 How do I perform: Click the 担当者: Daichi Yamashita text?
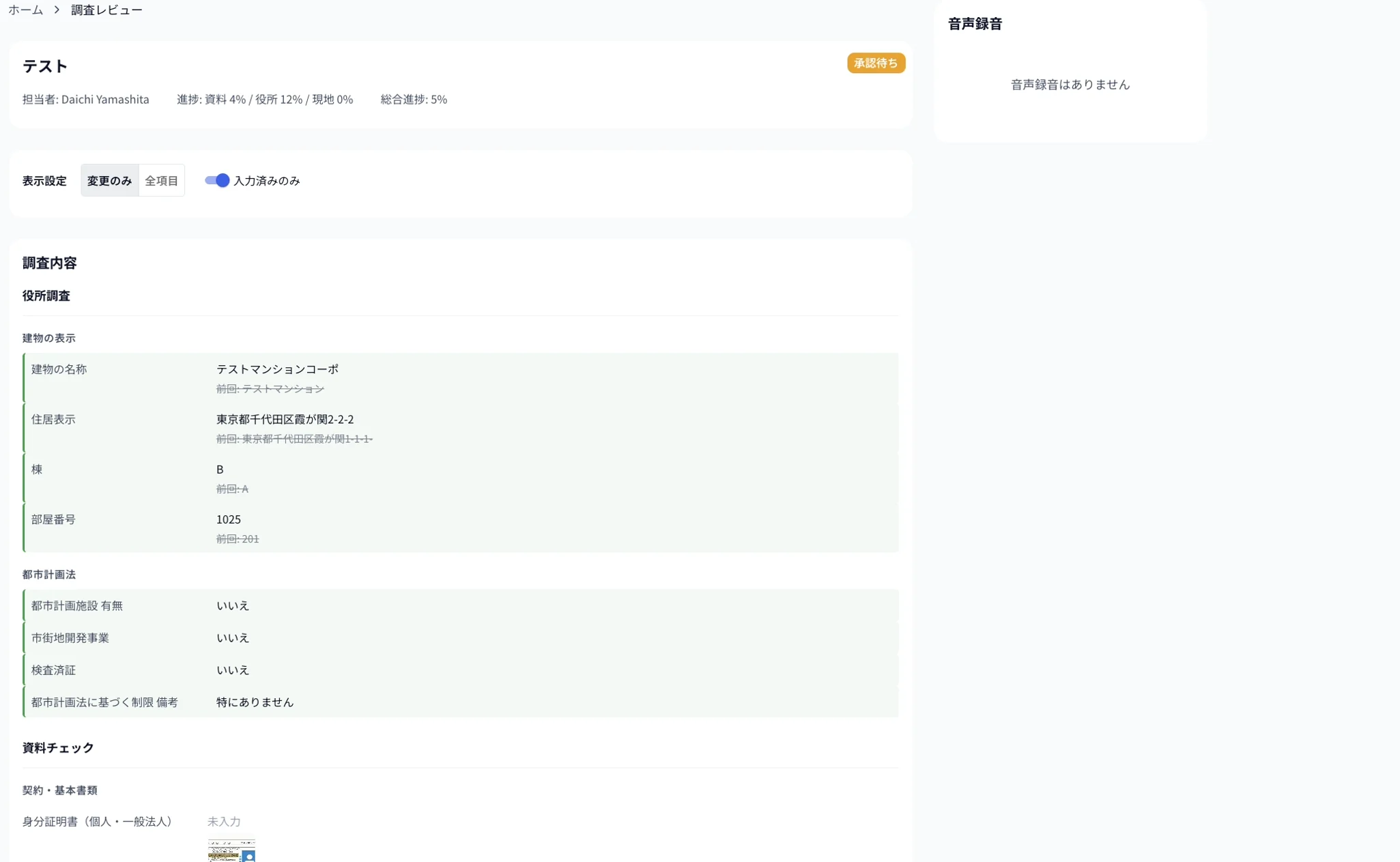[85, 100]
